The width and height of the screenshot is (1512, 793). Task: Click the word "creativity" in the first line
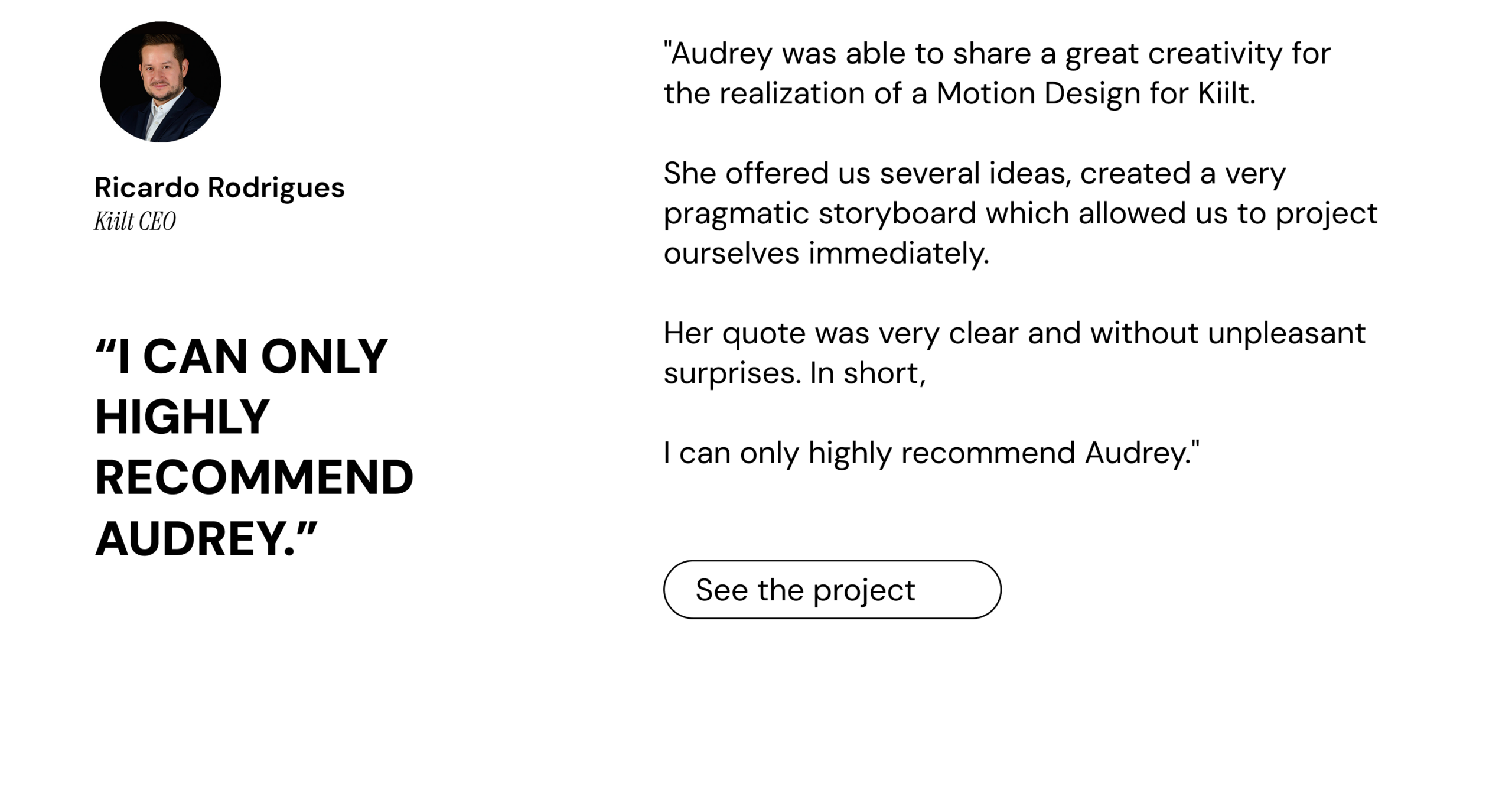pos(1215,54)
